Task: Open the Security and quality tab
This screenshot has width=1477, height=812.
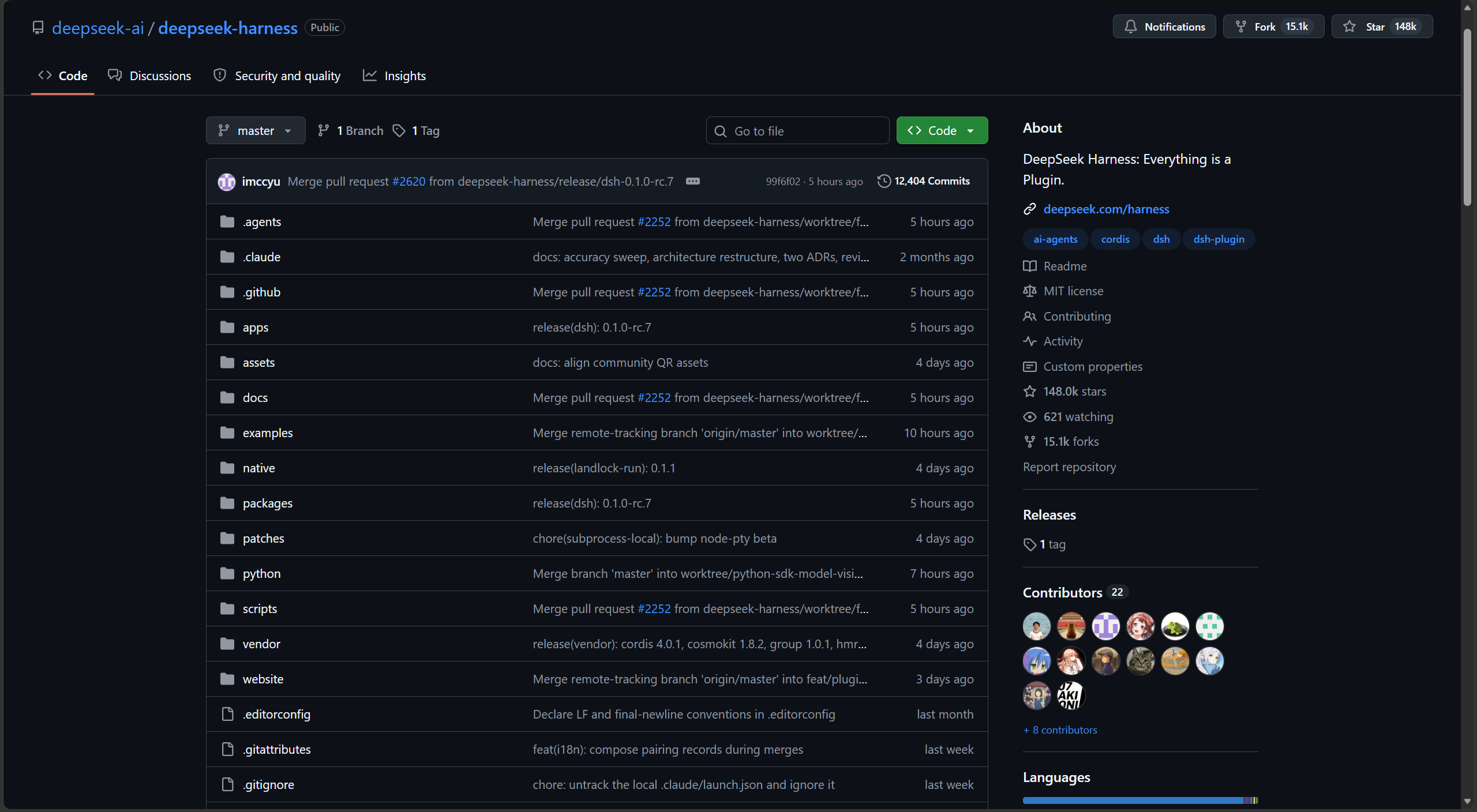Action: pyautogui.click(x=277, y=76)
